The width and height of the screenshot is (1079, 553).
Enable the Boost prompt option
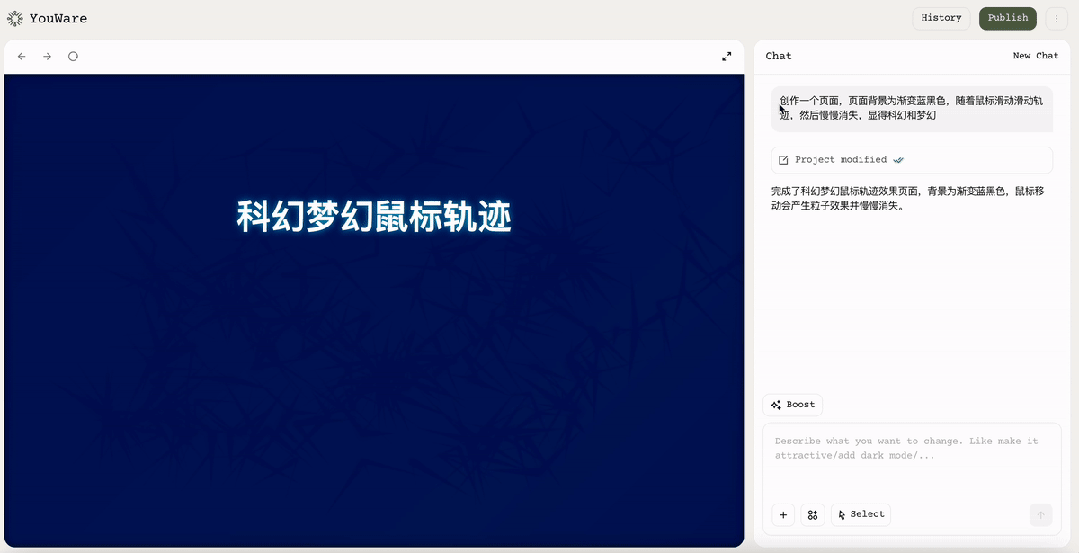click(792, 405)
